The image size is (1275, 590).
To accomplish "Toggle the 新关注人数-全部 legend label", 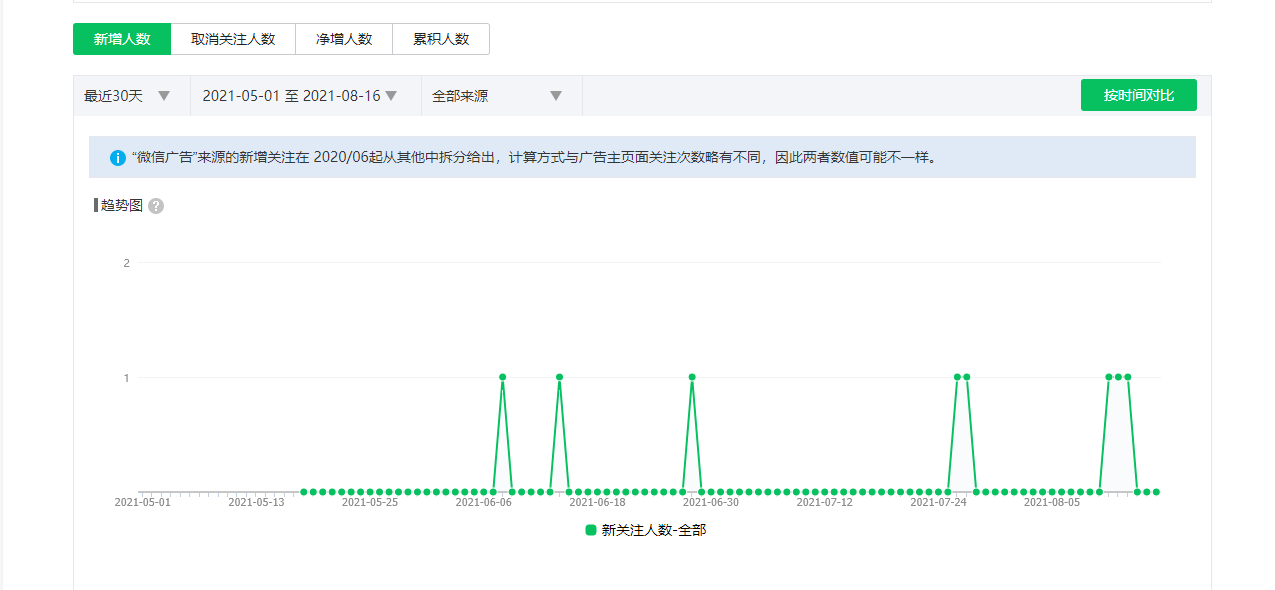I will coord(653,530).
